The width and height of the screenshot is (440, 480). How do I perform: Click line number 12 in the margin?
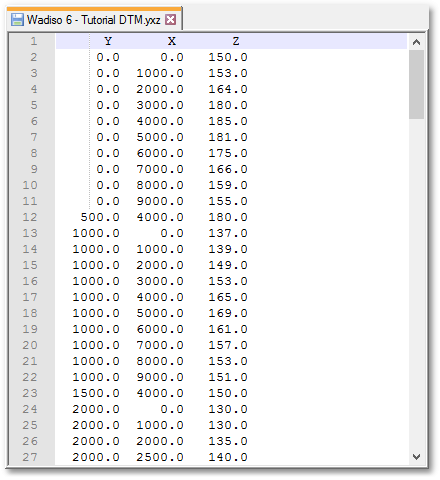pos(30,217)
